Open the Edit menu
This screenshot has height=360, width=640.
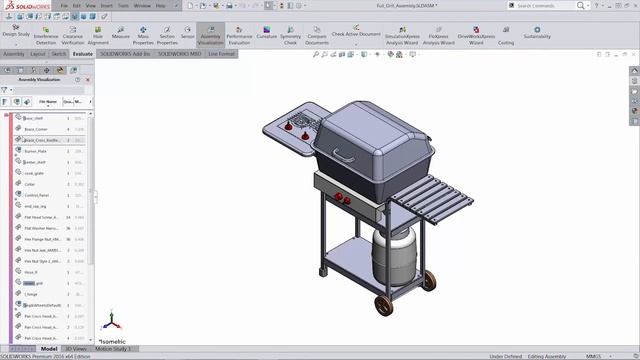(77, 6)
